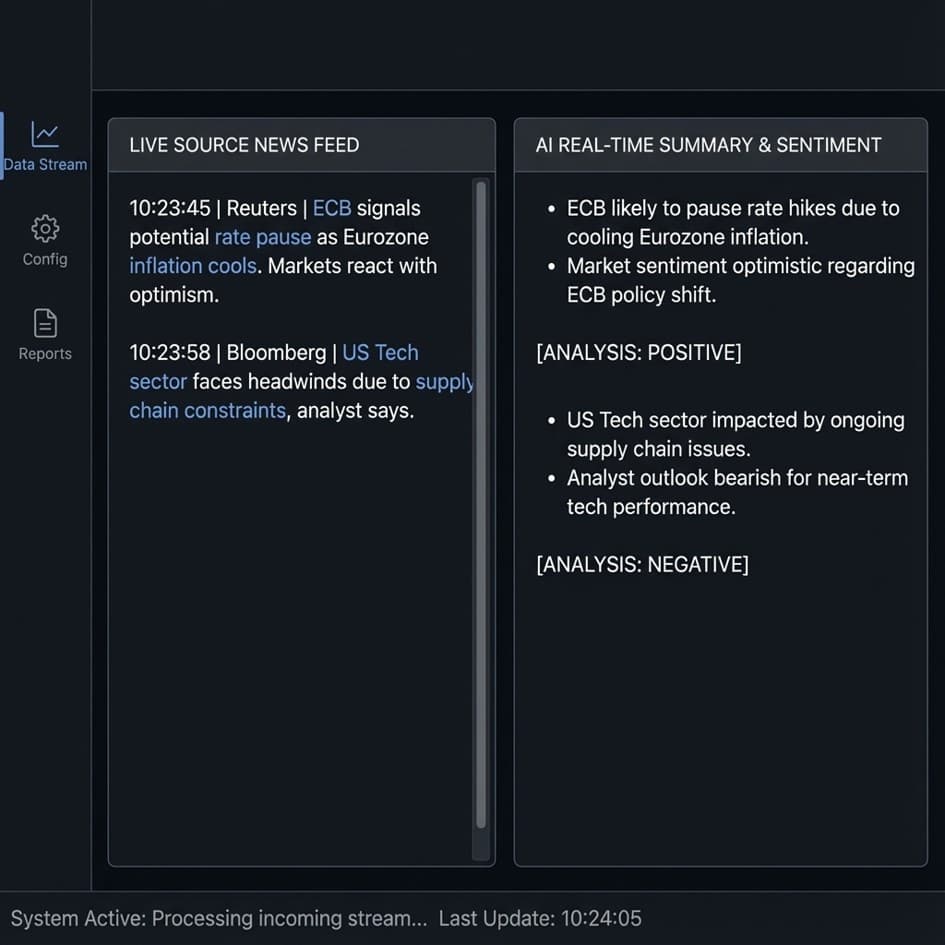945x945 pixels.
Task: Click the ECB link in Reuters story
Action: (332, 209)
